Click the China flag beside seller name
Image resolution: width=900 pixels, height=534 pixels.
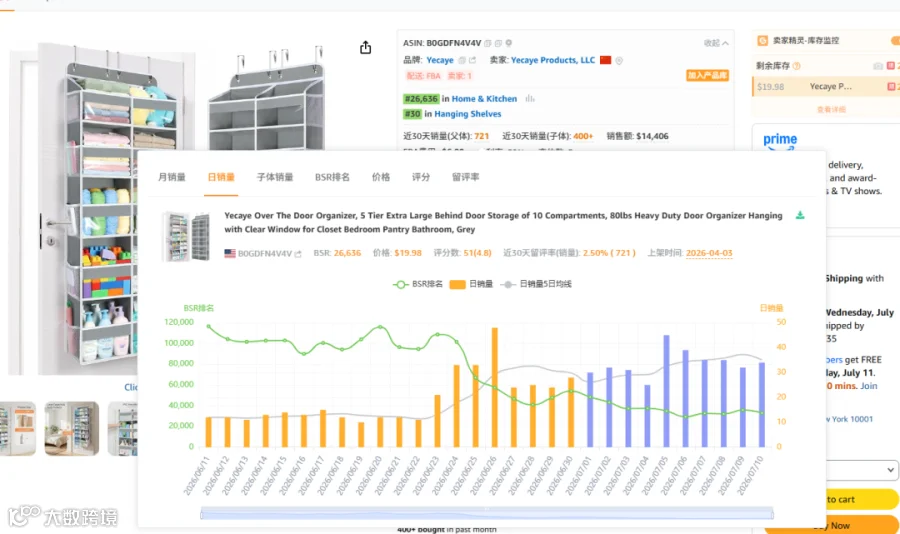(x=606, y=60)
